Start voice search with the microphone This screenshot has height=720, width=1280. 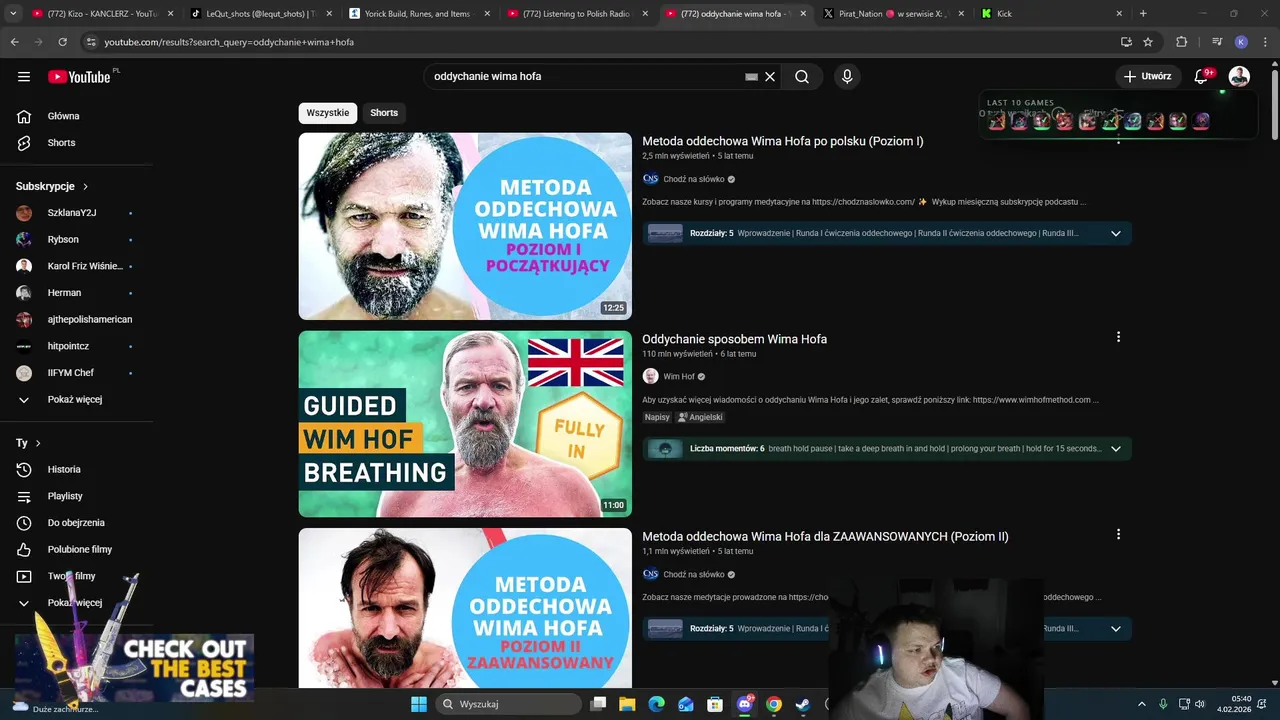click(x=847, y=76)
